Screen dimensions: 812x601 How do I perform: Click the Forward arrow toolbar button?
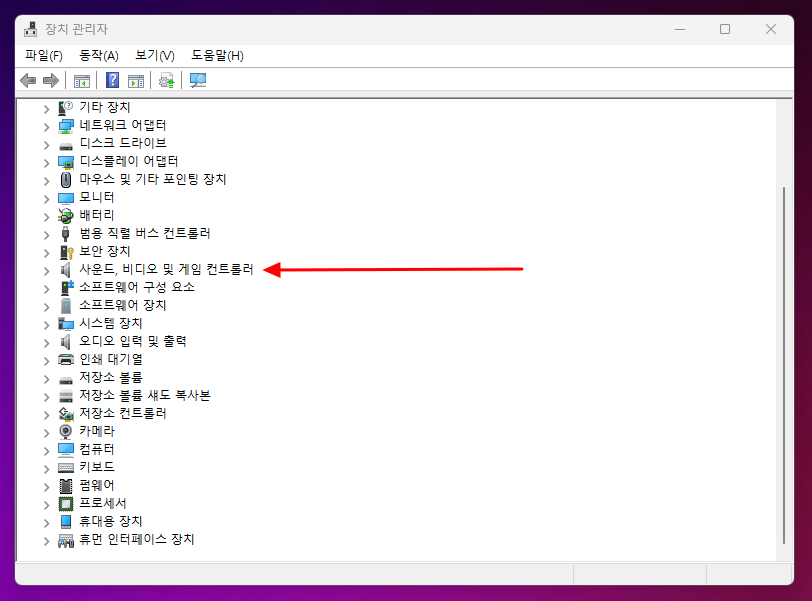(x=51, y=81)
